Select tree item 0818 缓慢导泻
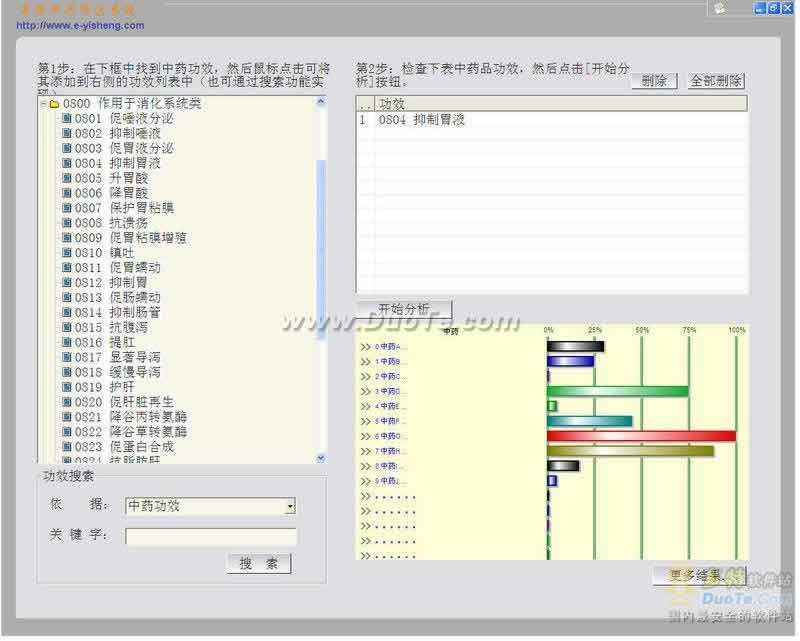The width and height of the screenshot is (800, 641). pos(118,372)
